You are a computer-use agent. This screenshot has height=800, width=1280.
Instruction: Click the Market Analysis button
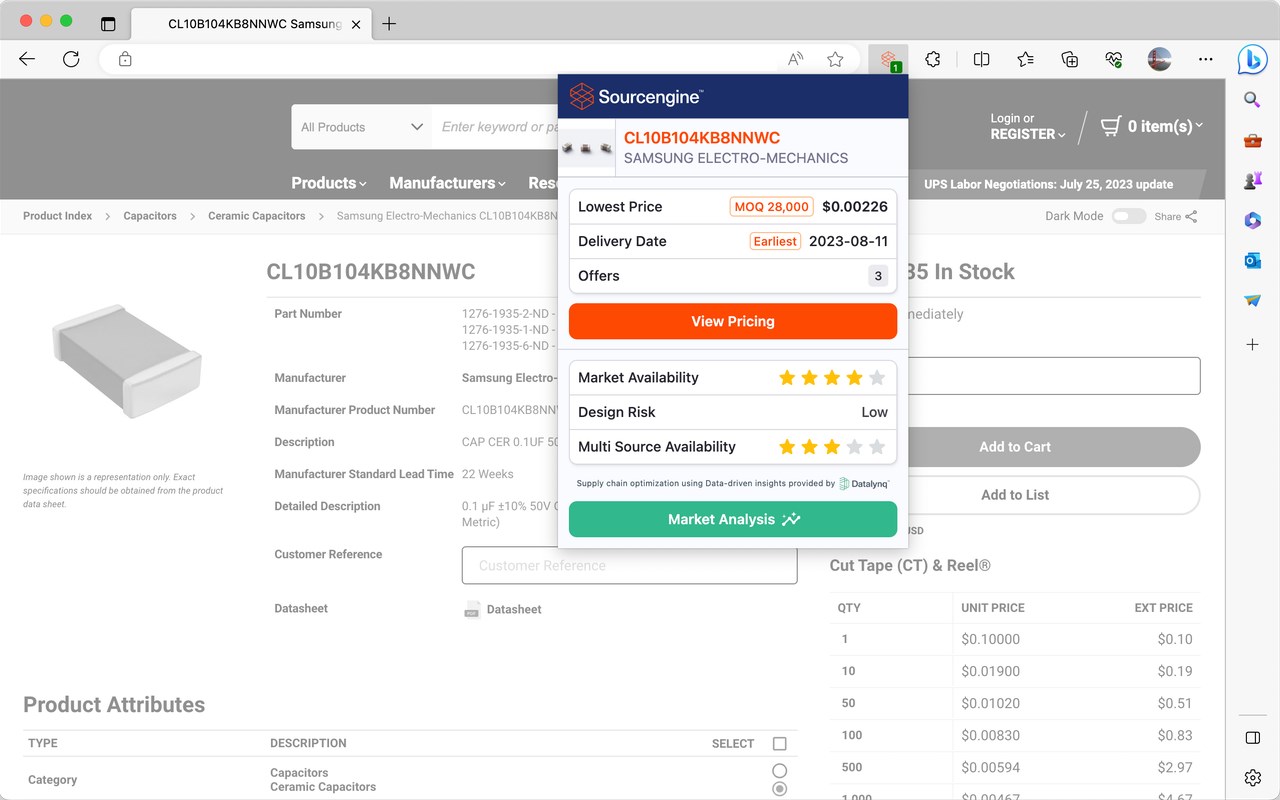(733, 519)
